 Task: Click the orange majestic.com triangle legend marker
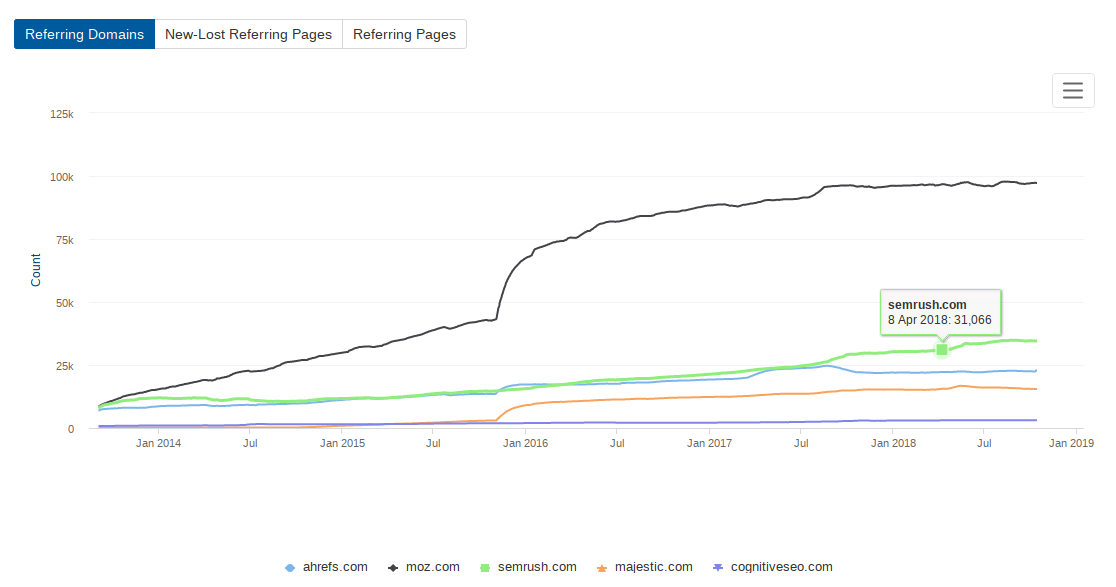(602, 568)
